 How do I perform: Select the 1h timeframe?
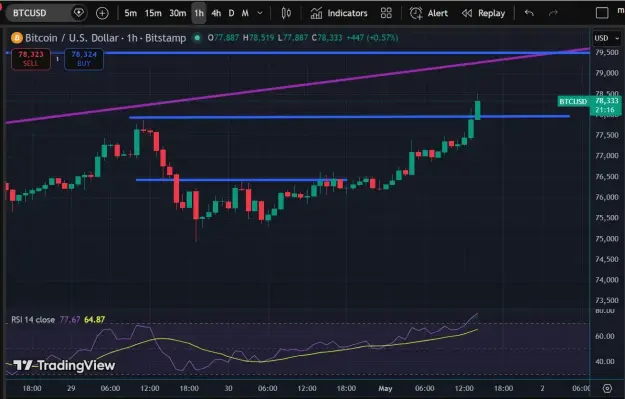point(199,13)
